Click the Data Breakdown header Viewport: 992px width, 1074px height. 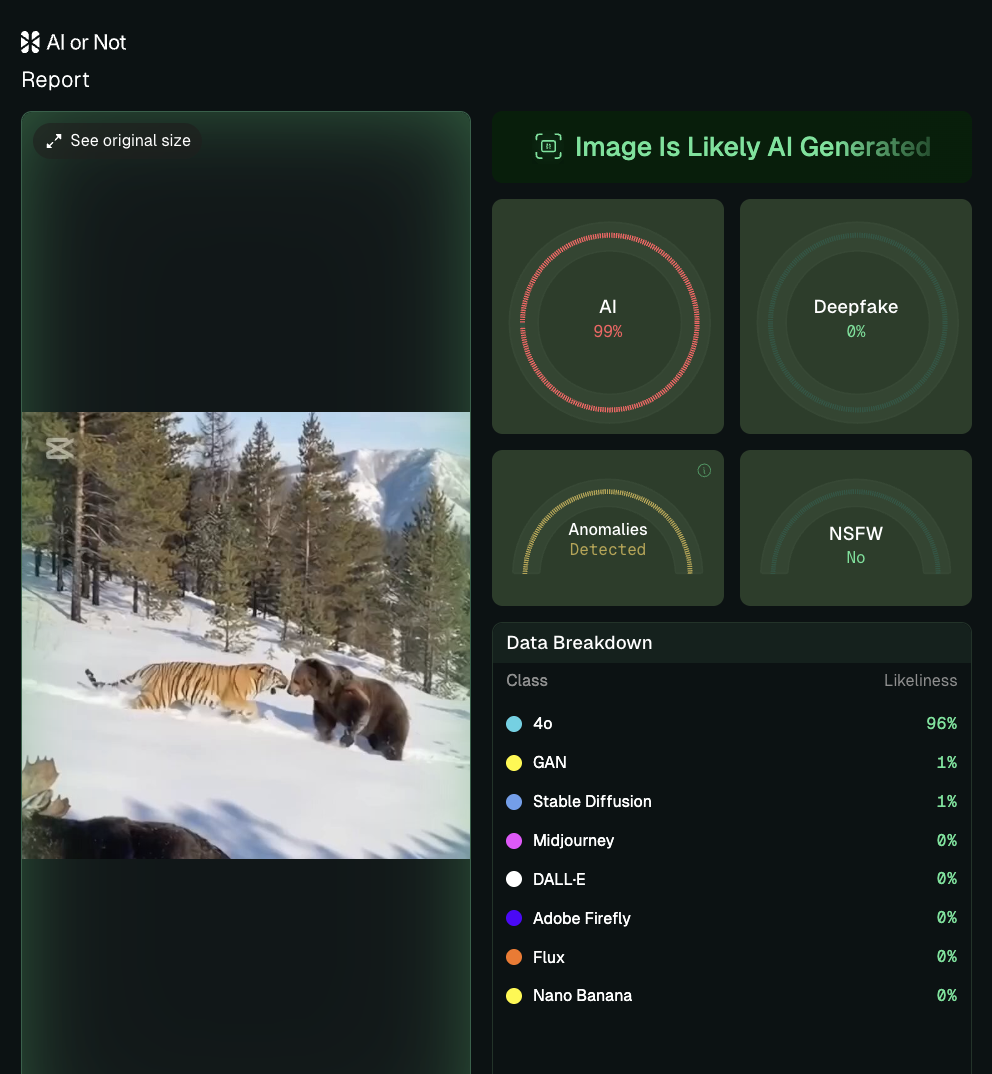point(580,643)
